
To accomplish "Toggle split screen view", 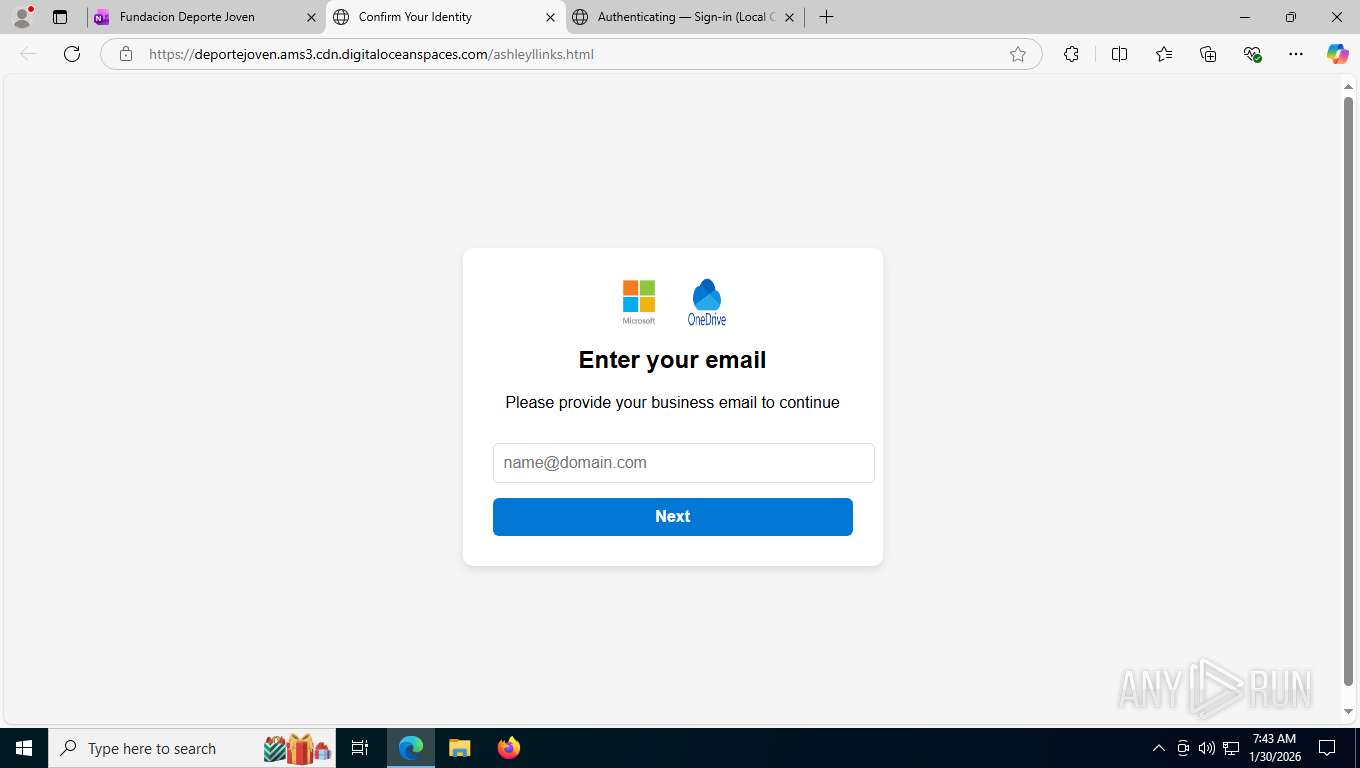I will click(x=1119, y=54).
